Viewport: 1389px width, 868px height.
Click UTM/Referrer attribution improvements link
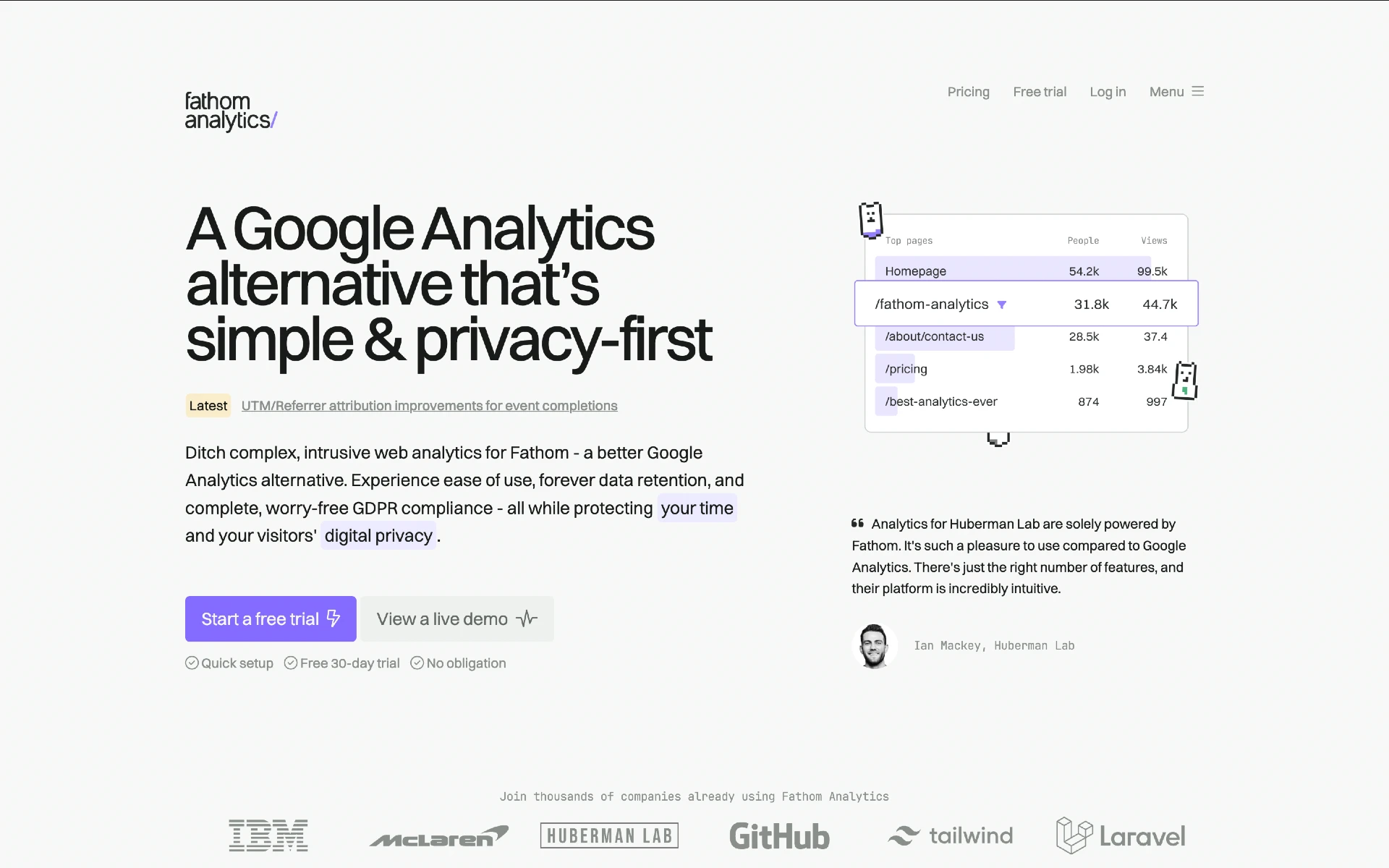[x=428, y=405]
